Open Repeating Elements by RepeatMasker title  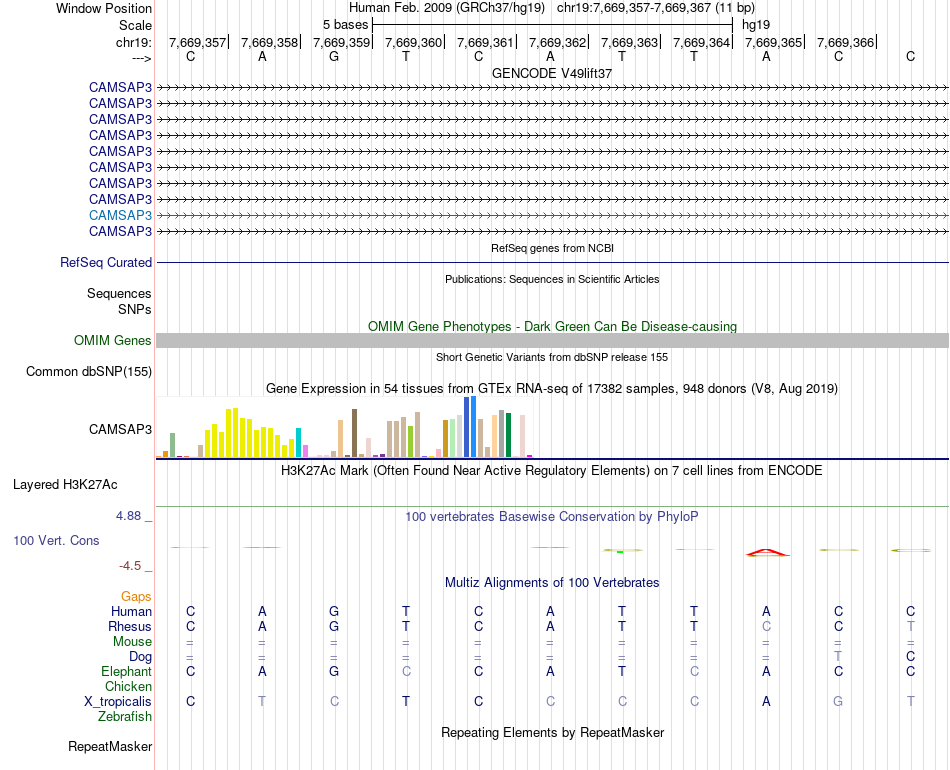[553, 732]
